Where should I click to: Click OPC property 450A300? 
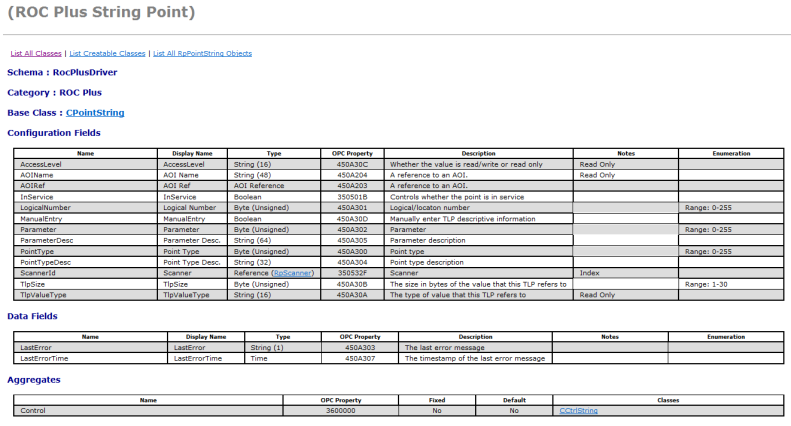352,252
